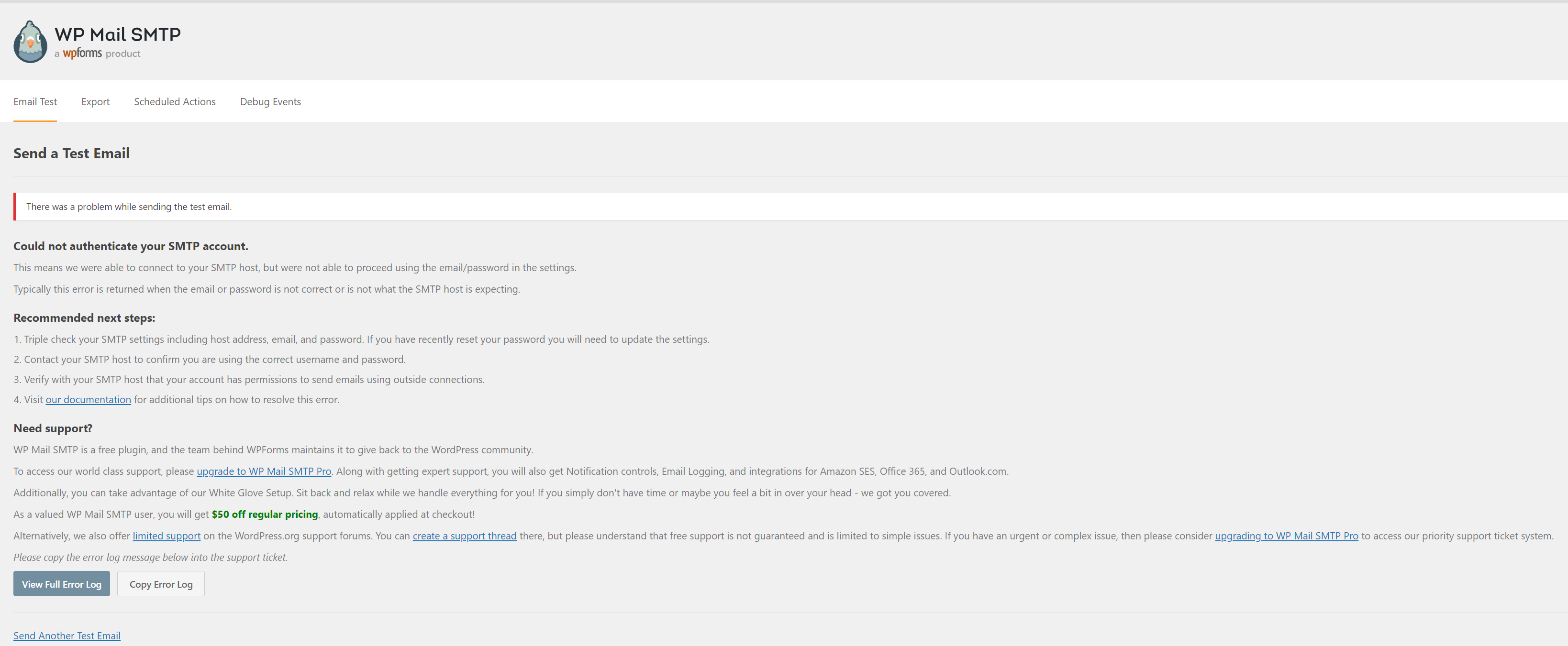Image resolution: width=1568 pixels, height=646 pixels.
Task: Click step 1 'Triple check your SMTP settings' text
Action: [362, 339]
